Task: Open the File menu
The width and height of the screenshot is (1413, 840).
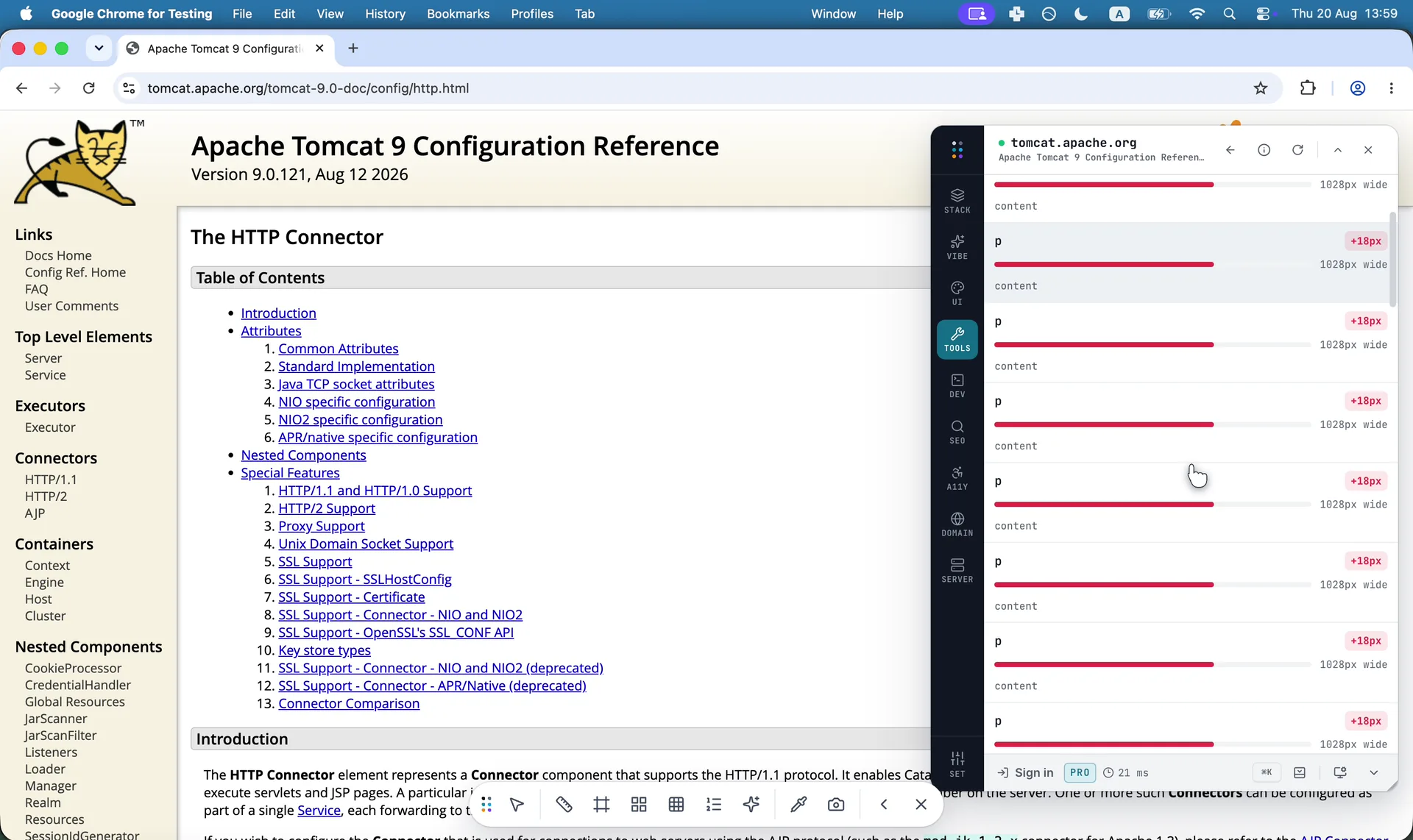Action: pos(242,14)
